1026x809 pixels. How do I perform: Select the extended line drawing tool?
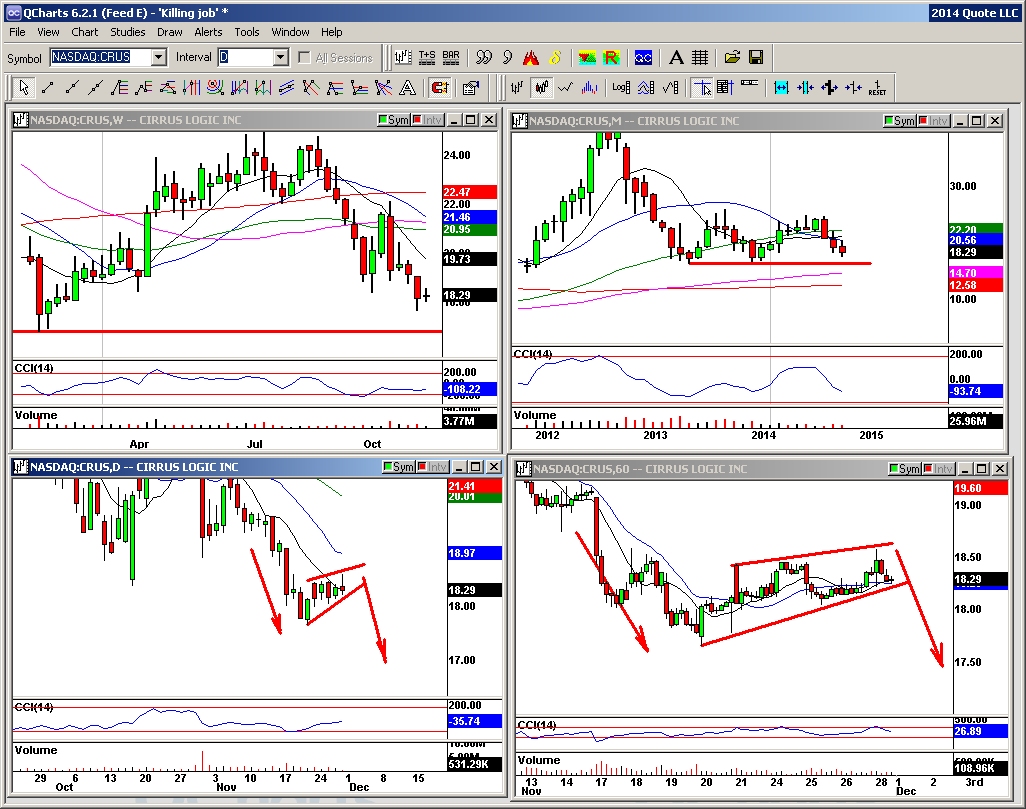click(x=96, y=87)
